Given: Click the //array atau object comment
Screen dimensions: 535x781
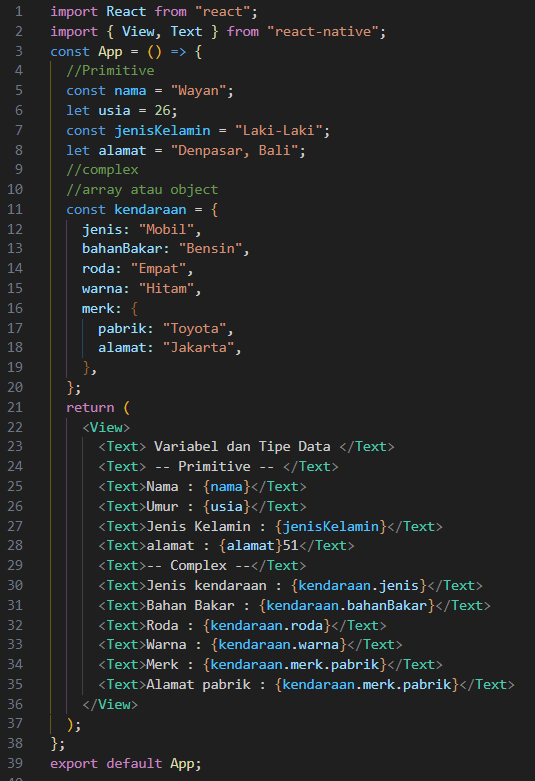Looking at the screenshot, I should [x=142, y=190].
